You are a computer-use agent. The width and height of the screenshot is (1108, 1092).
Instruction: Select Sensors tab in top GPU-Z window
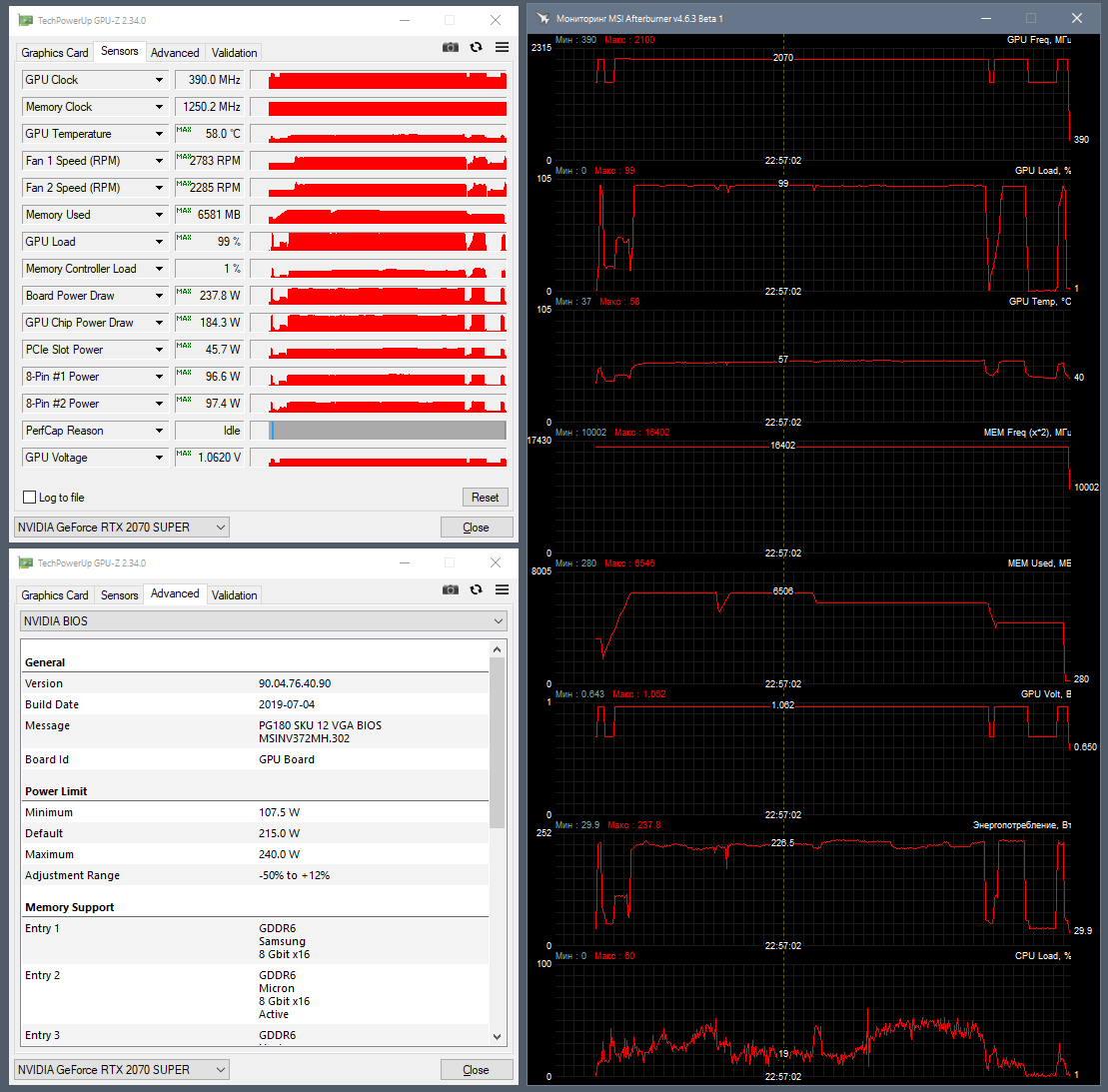click(x=120, y=52)
